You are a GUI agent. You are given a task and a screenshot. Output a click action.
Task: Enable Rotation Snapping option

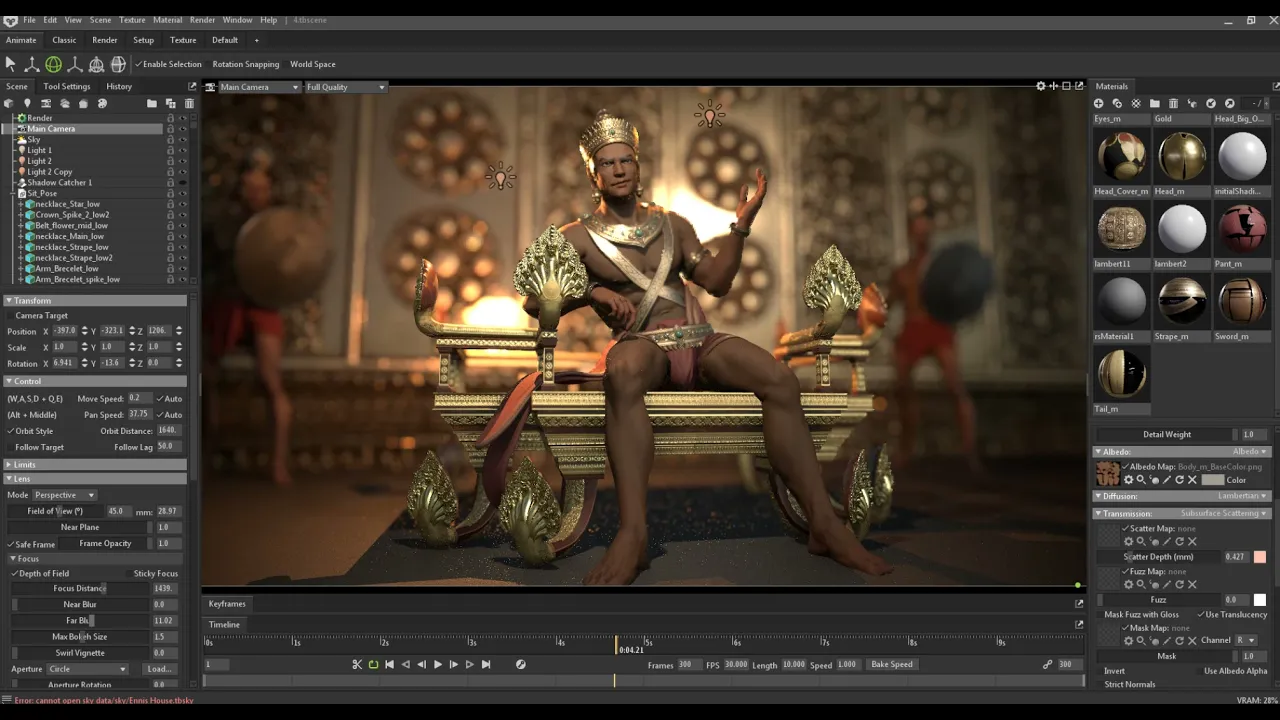pyautogui.click(x=246, y=64)
